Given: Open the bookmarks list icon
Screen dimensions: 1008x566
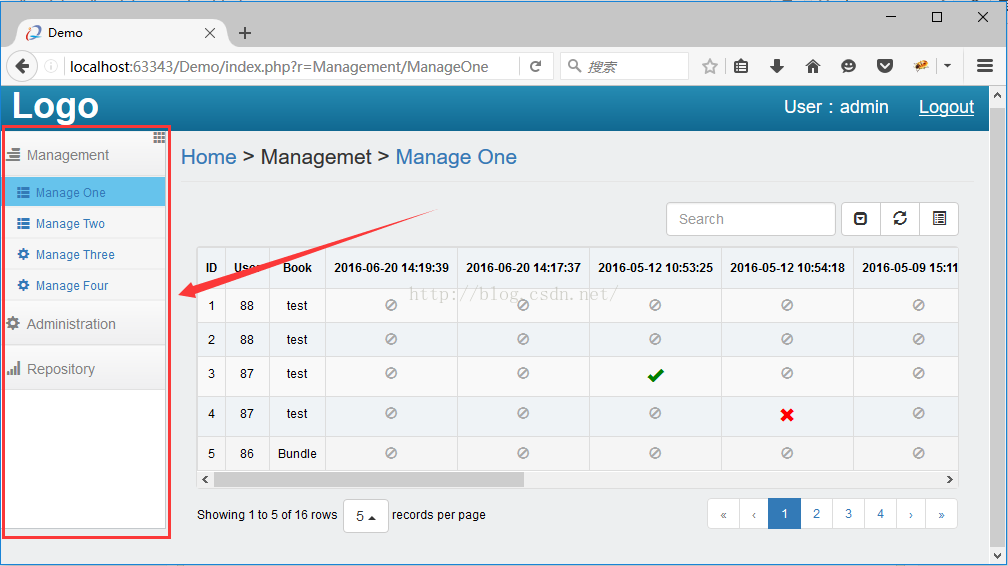Looking at the screenshot, I should (x=741, y=66).
